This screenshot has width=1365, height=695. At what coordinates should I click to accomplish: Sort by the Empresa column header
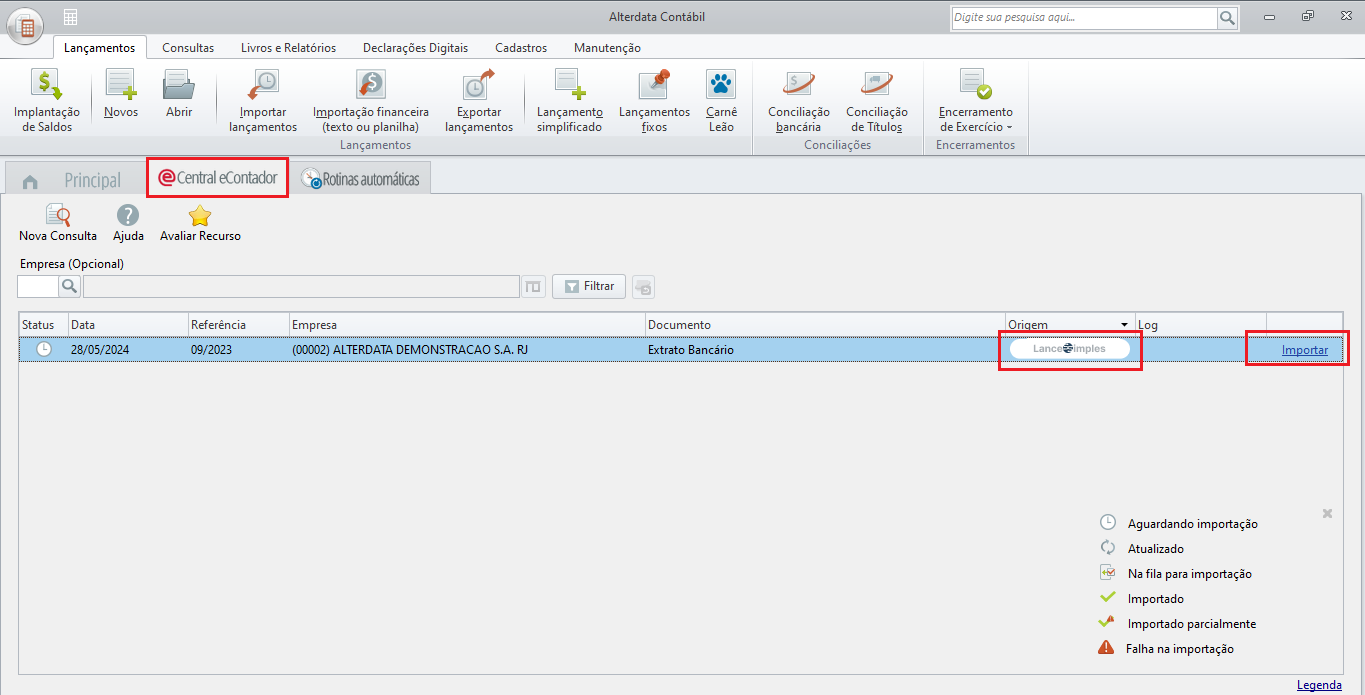tap(466, 325)
